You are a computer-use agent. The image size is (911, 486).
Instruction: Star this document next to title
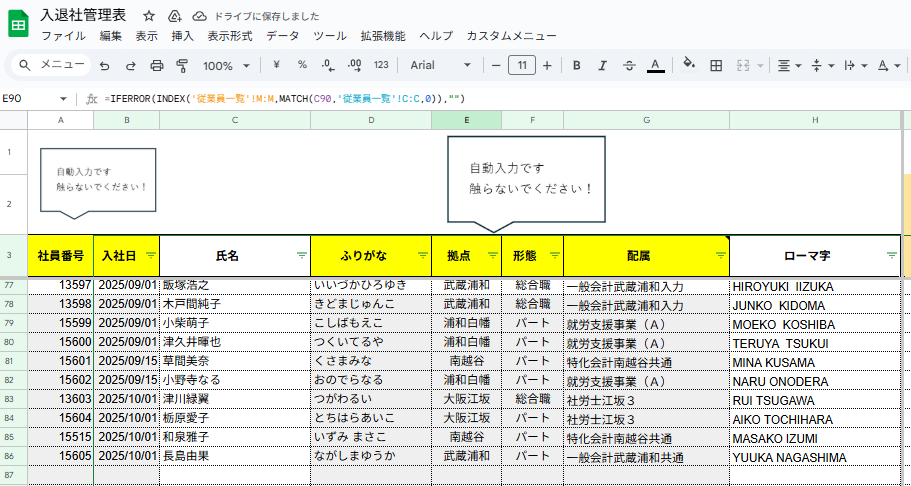149,16
